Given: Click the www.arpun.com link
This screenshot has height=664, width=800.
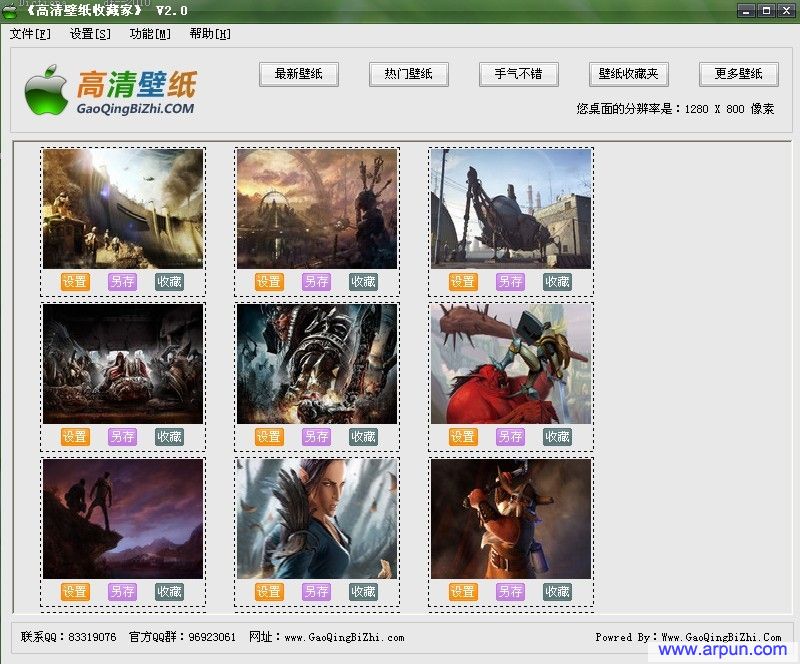Looking at the screenshot, I should (x=725, y=650).
